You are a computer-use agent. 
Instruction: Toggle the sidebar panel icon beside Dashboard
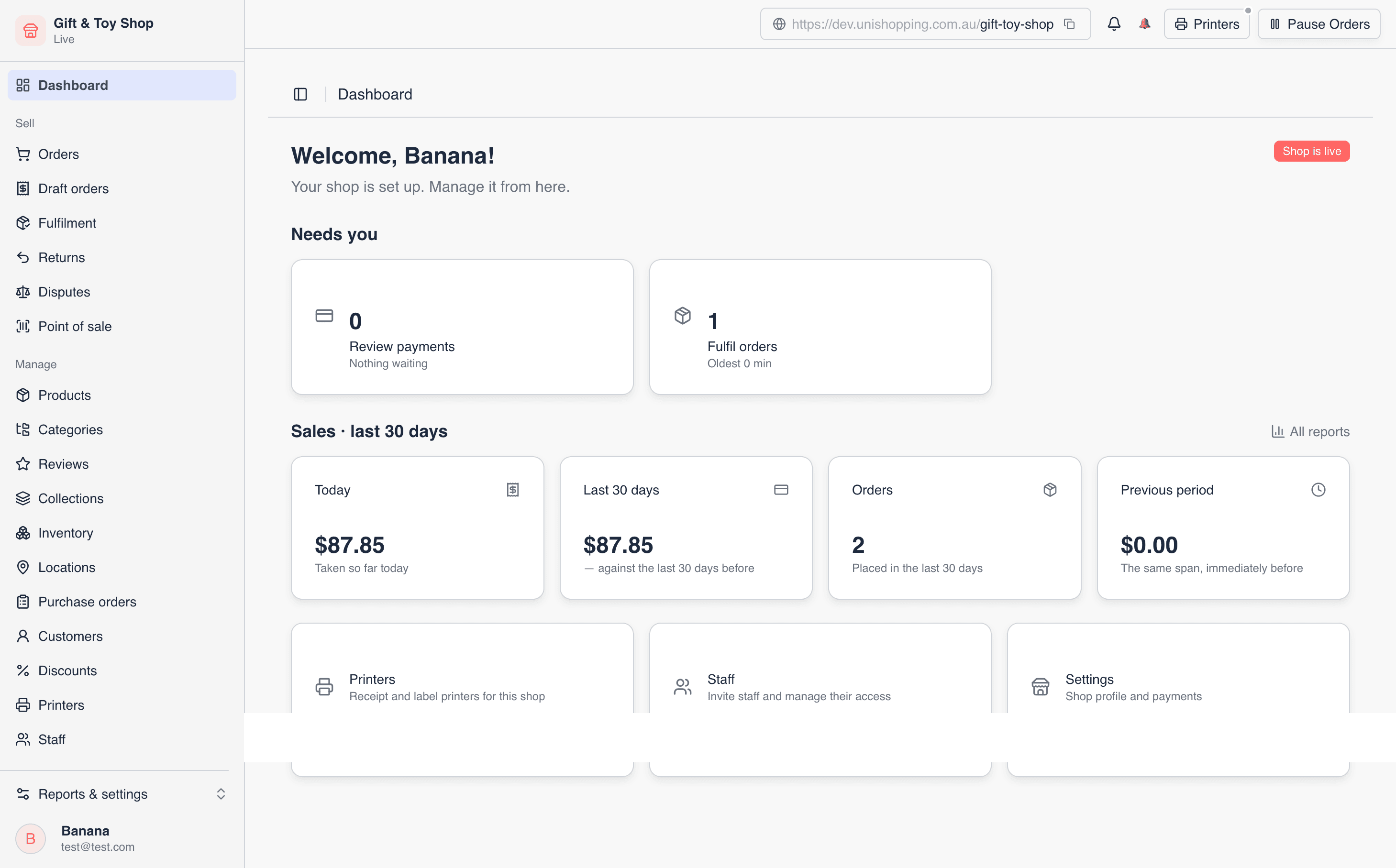coord(300,94)
